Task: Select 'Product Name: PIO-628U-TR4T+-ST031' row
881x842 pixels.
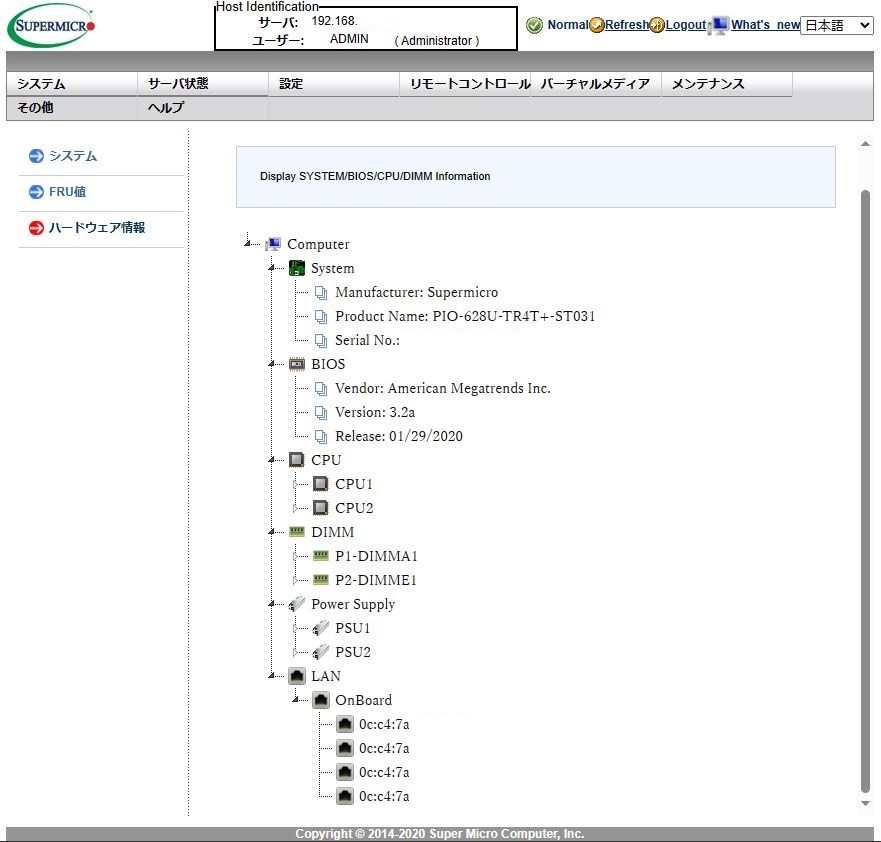Action: [465, 316]
